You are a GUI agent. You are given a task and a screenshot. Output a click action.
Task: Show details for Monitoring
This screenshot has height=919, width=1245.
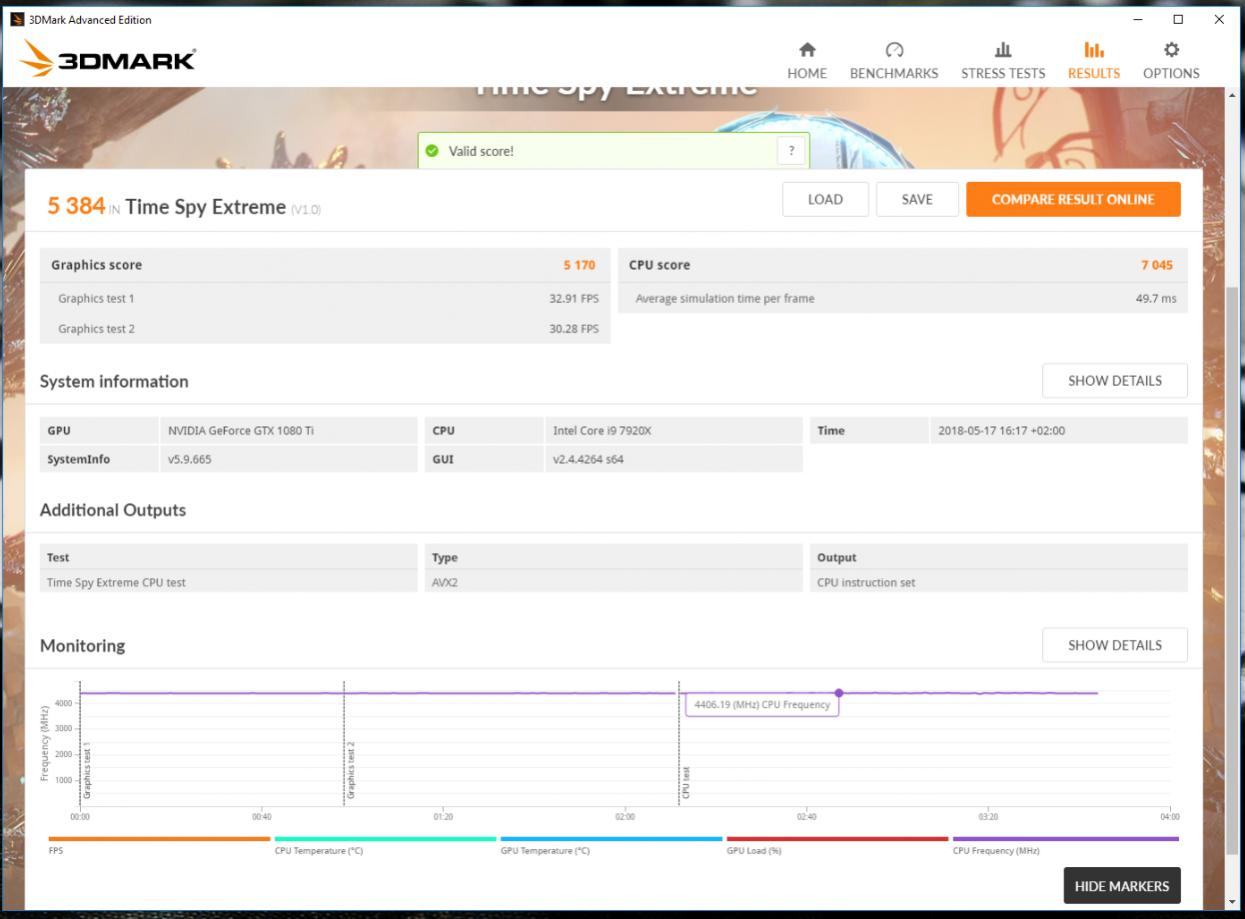click(1115, 645)
